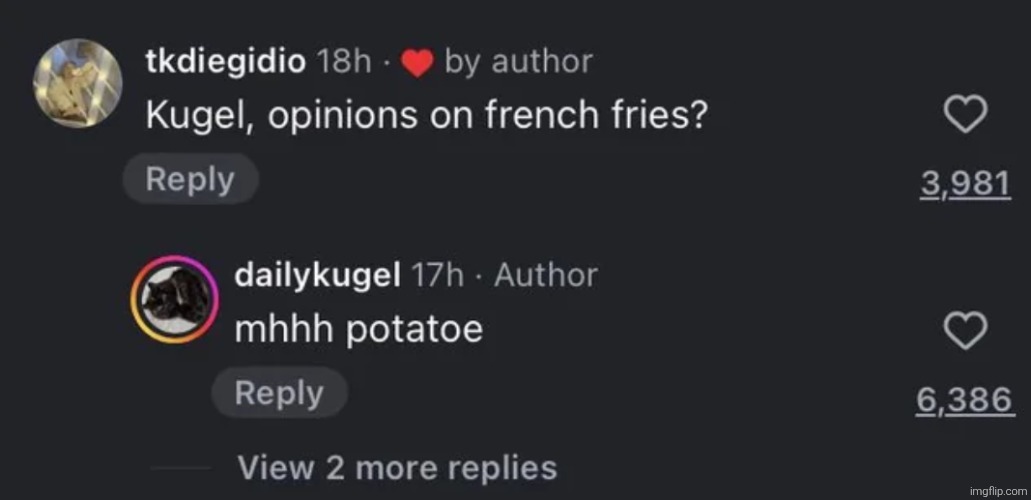Click the red heart by author badge
The height and width of the screenshot is (500, 1031).
click(416, 63)
